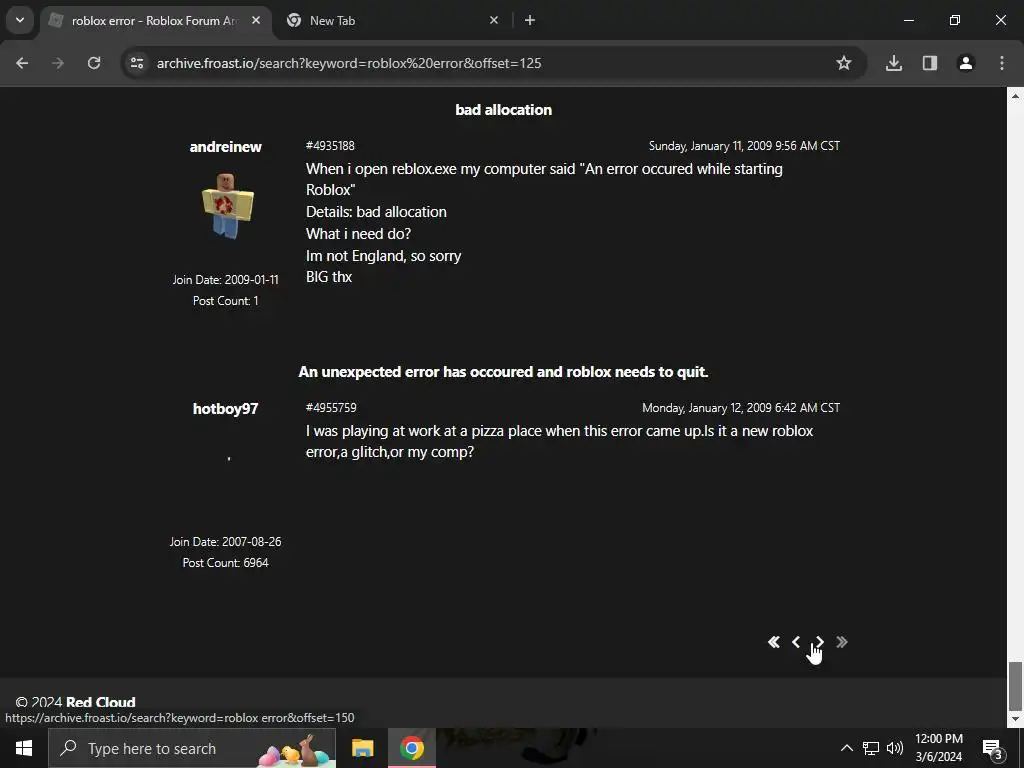Open network status tray icon

pyautogui.click(x=871, y=748)
